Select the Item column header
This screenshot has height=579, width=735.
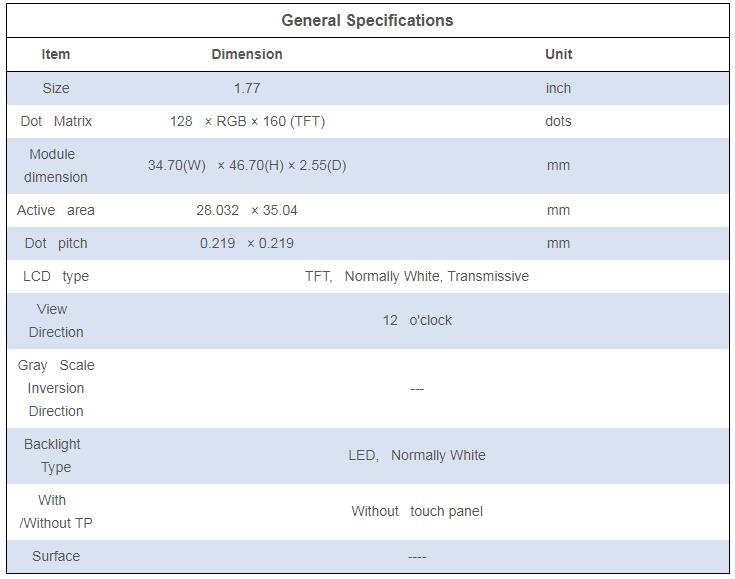[56, 54]
